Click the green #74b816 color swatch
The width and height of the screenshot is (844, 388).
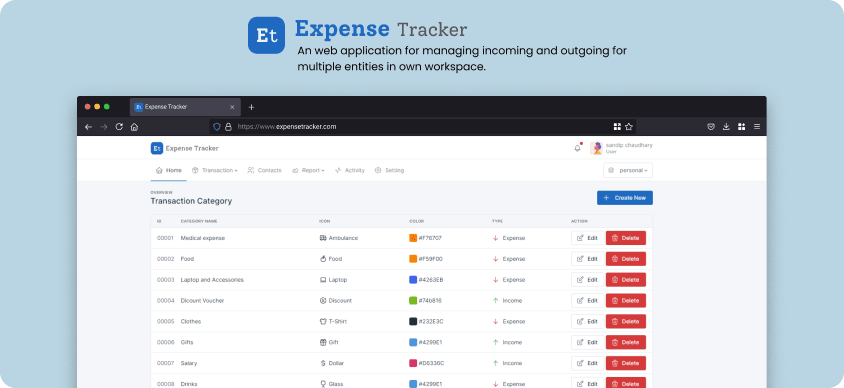413,301
